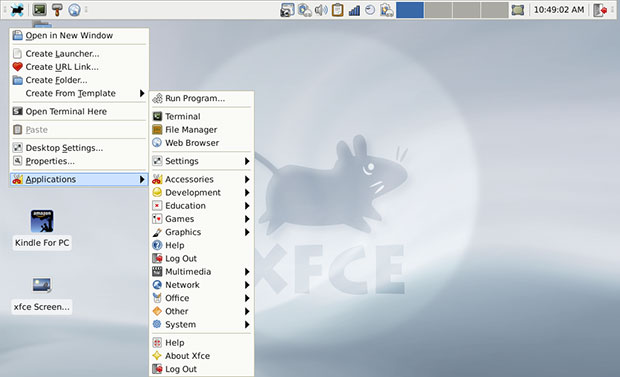This screenshot has width=620, height=377.
Task: Click the blue signal bars network icon
Action: (354, 10)
